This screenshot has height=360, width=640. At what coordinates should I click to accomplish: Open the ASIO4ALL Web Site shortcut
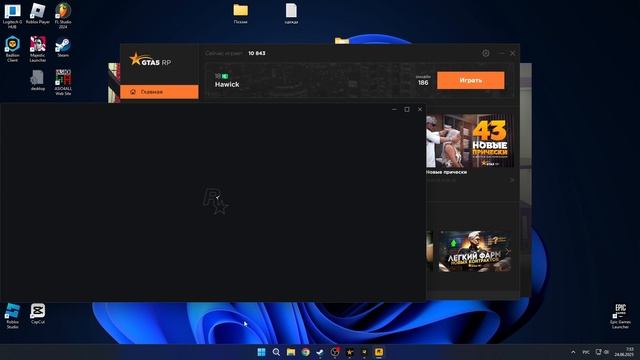(x=63, y=82)
